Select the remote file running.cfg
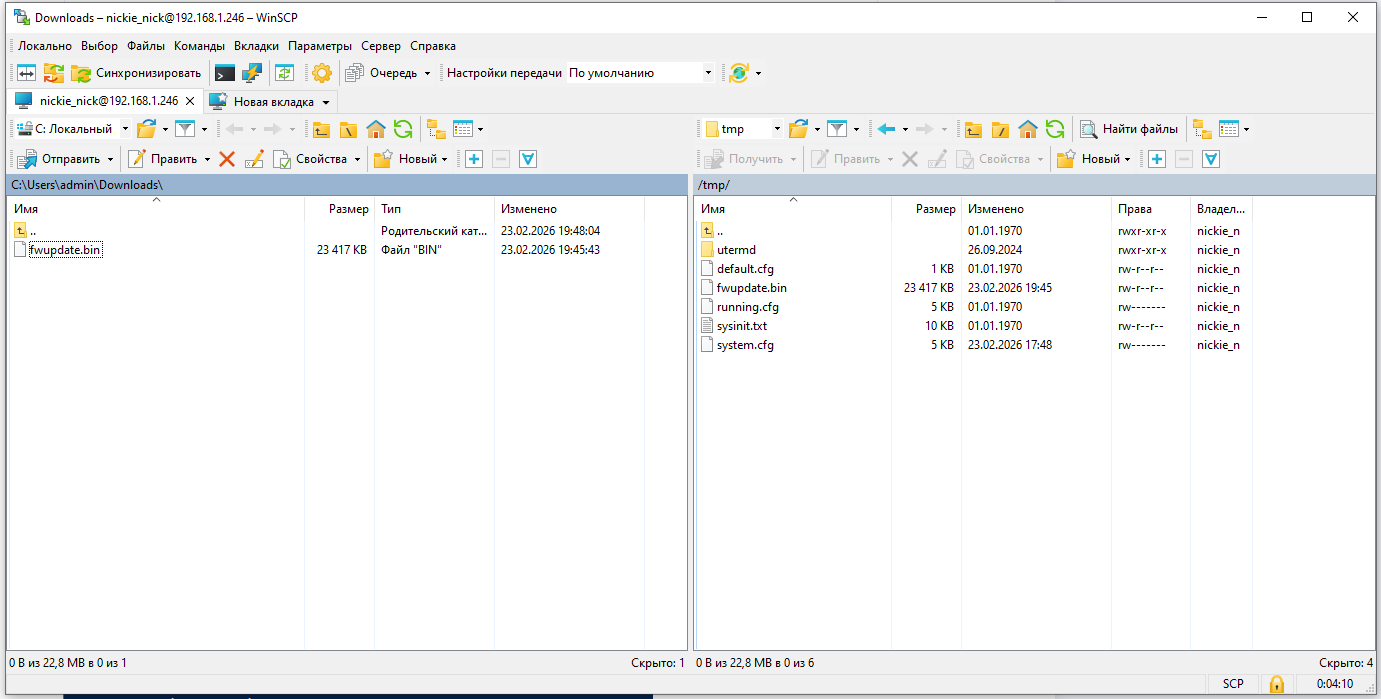This screenshot has width=1381, height=699. pos(741,307)
